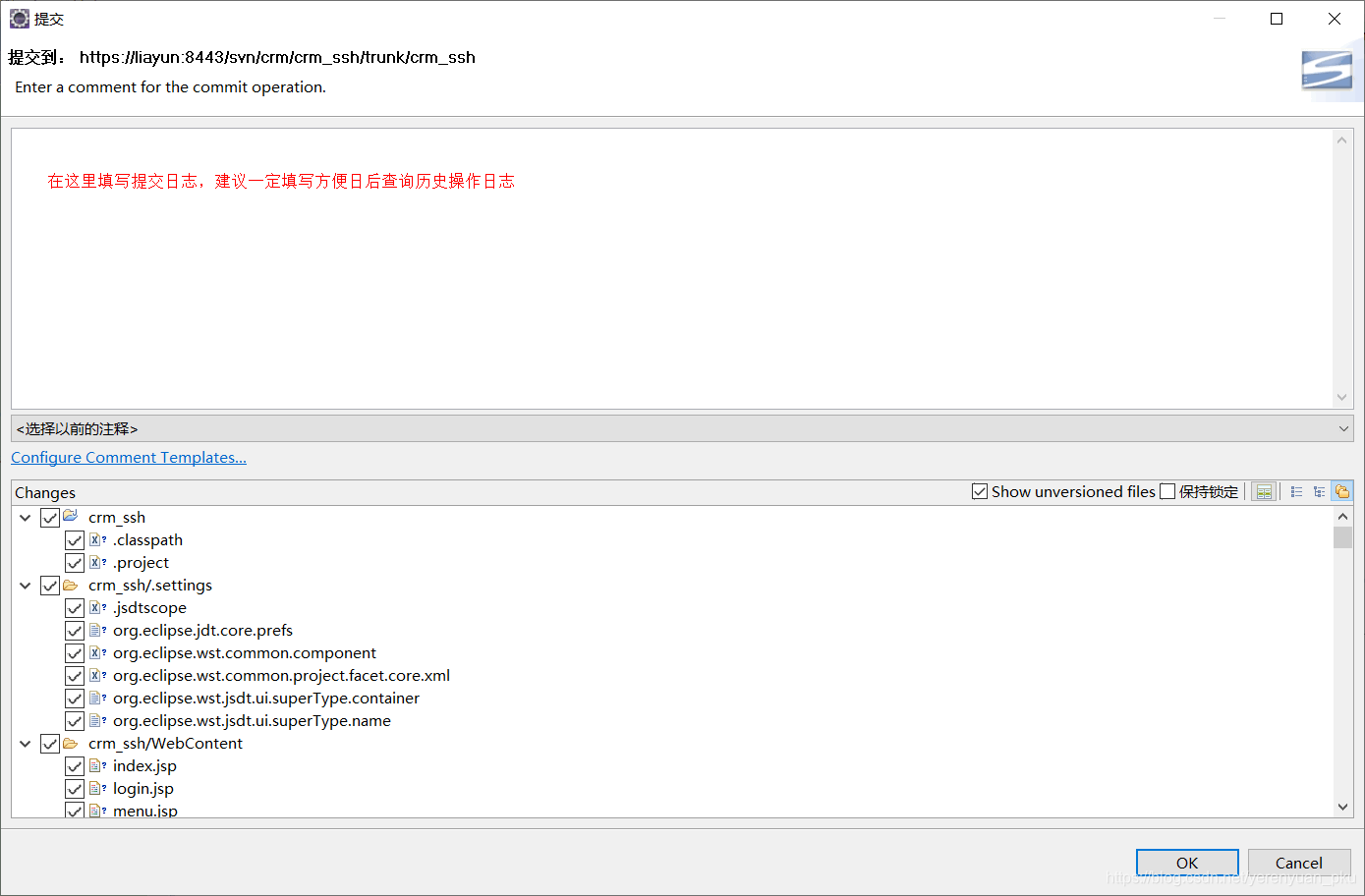Screen dimensions: 1365x896
Task: Click the org.eclipse.wst.common.component file icon
Action: (x=97, y=652)
